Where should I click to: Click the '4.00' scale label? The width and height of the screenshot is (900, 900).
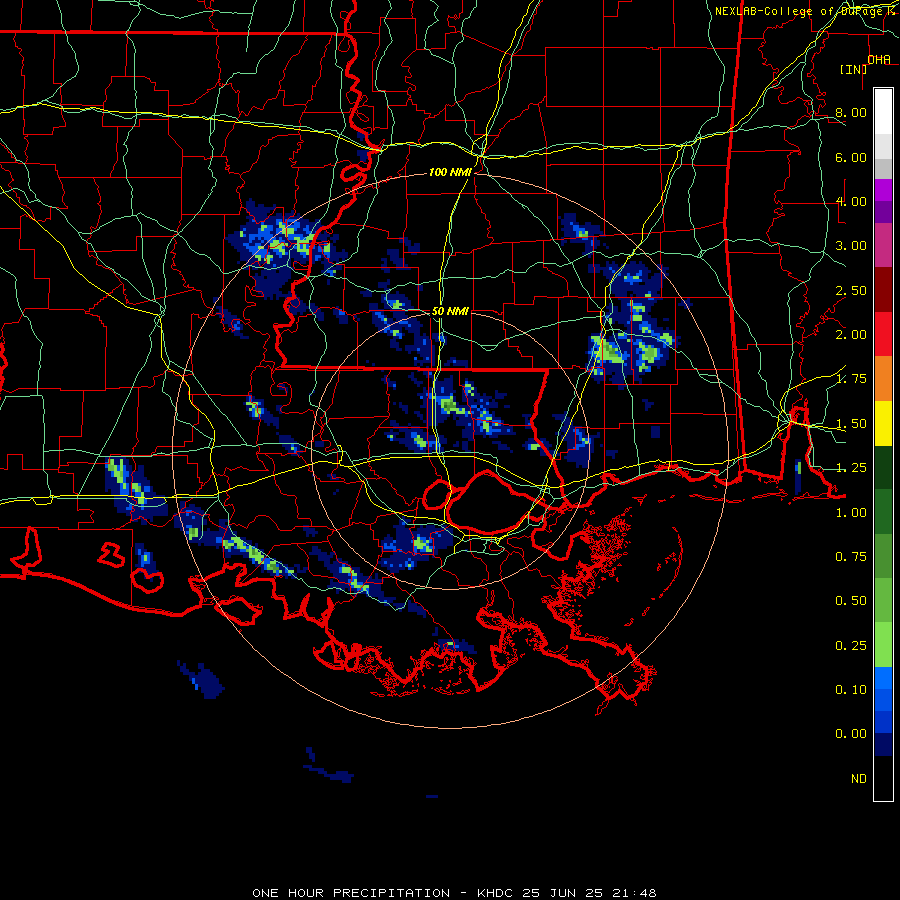pyautogui.click(x=851, y=201)
